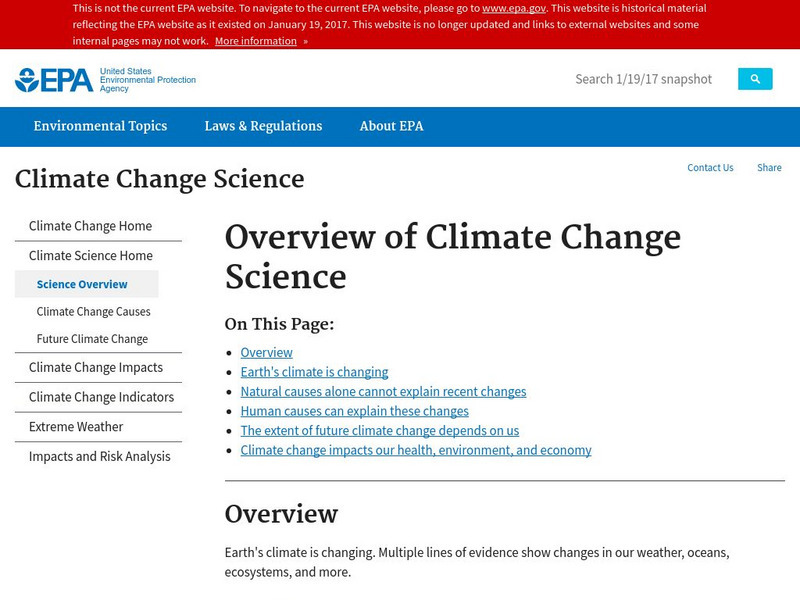Jump to Earth's climate is changing section
This screenshot has width=800, height=600.
click(314, 372)
